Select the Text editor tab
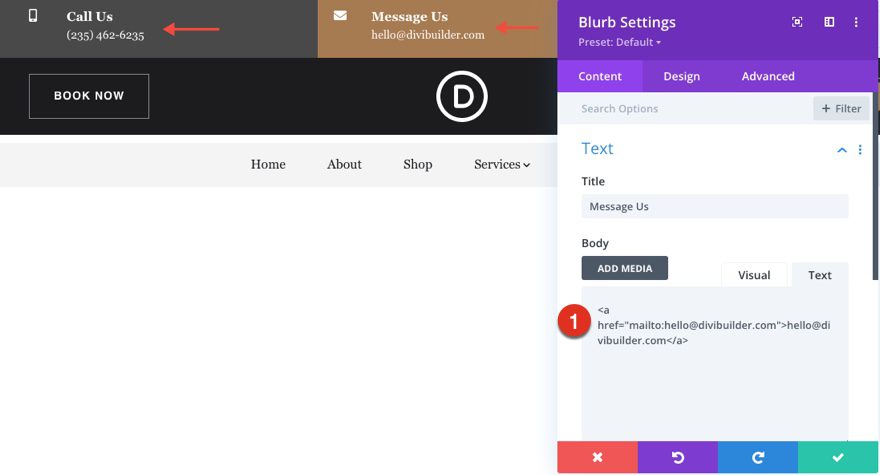Image resolution: width=880 pixels, height=475 pixels. coord(819,275)
